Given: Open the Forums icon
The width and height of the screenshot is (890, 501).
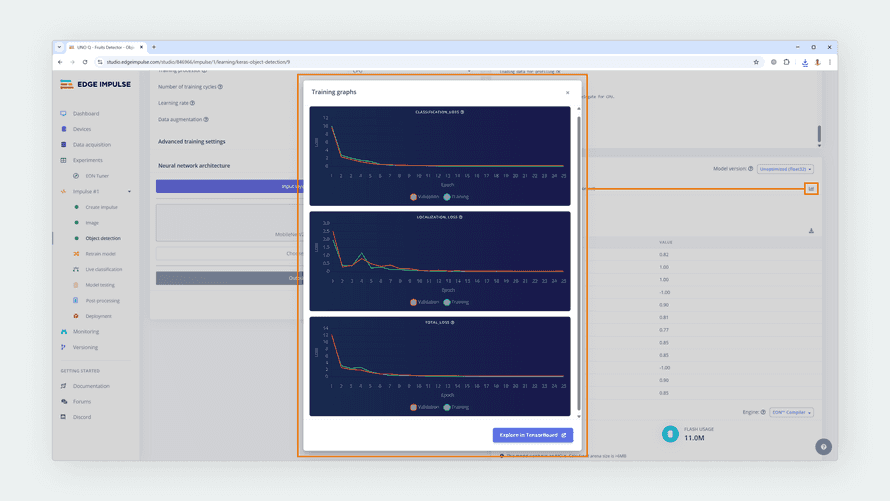Looking at the screenshot, I should pos(64,401).
